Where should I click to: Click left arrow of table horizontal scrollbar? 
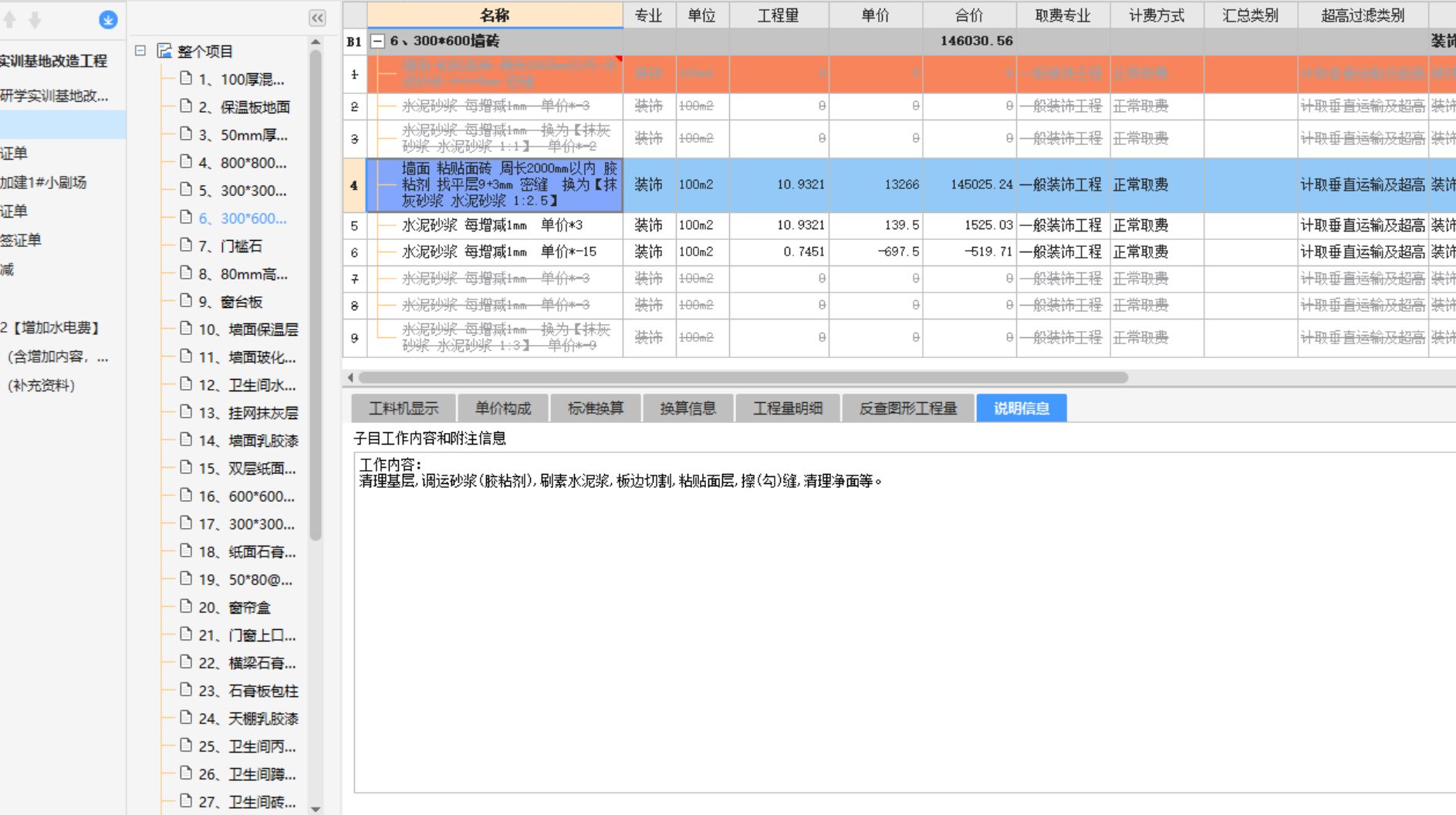coord(350,377)
